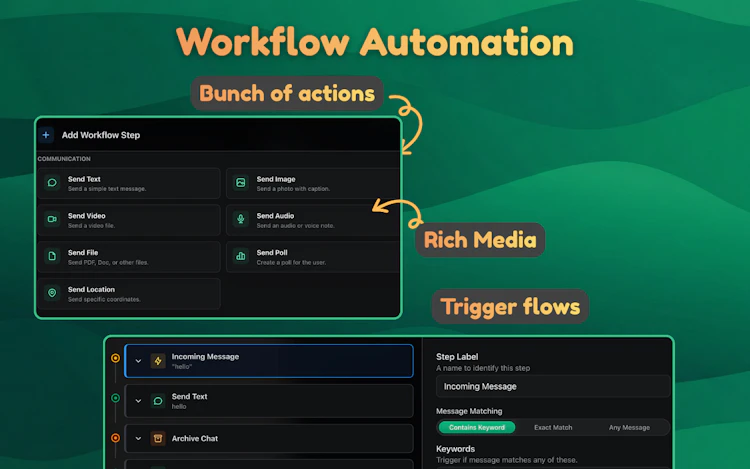750x469 pixels.
Task: Click 'Send a photo with caption.' description
Action: pyautogui.click(x=293, y=189)
